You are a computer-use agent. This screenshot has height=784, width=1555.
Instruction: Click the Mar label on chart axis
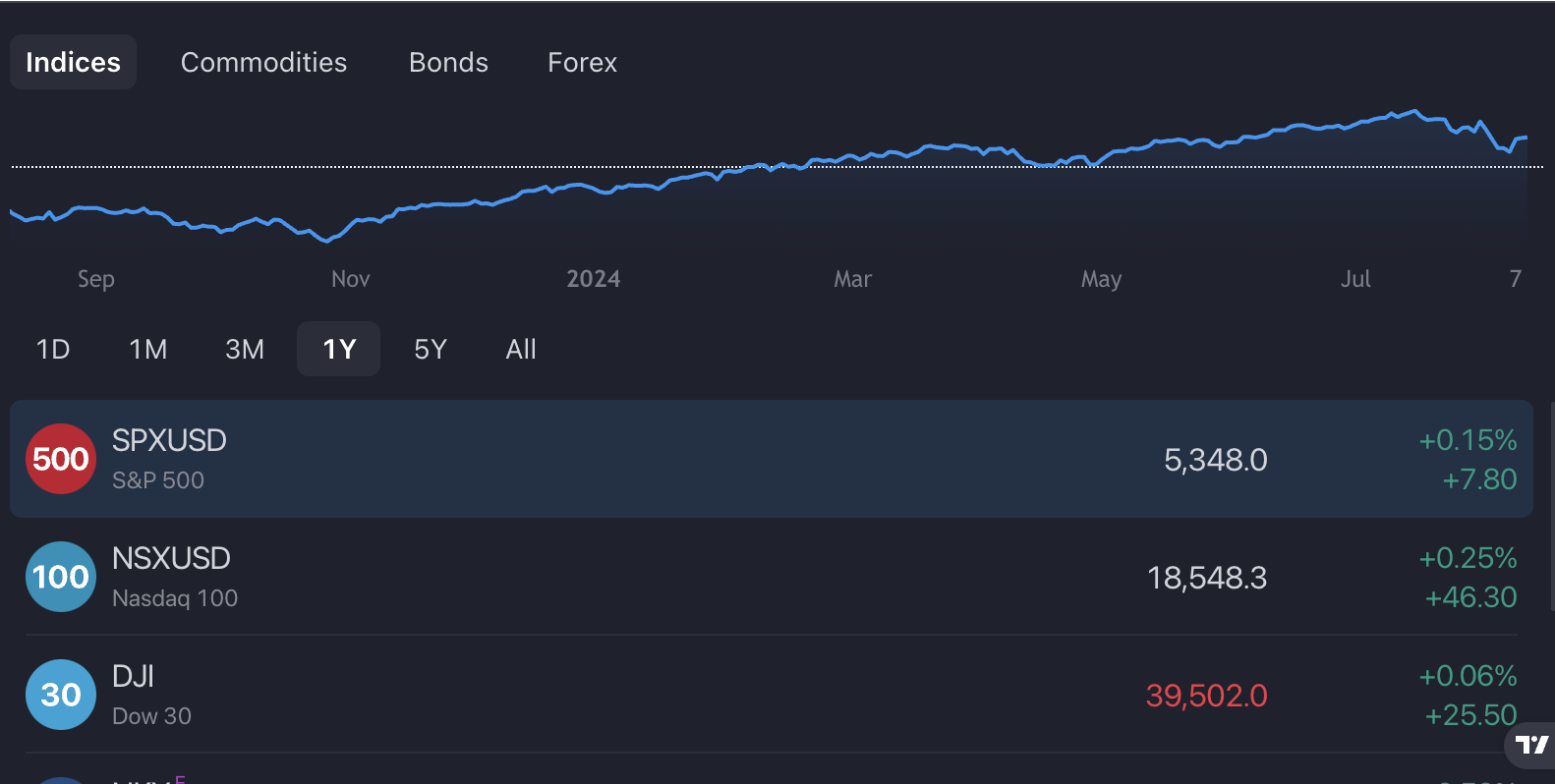pos(852,279)
